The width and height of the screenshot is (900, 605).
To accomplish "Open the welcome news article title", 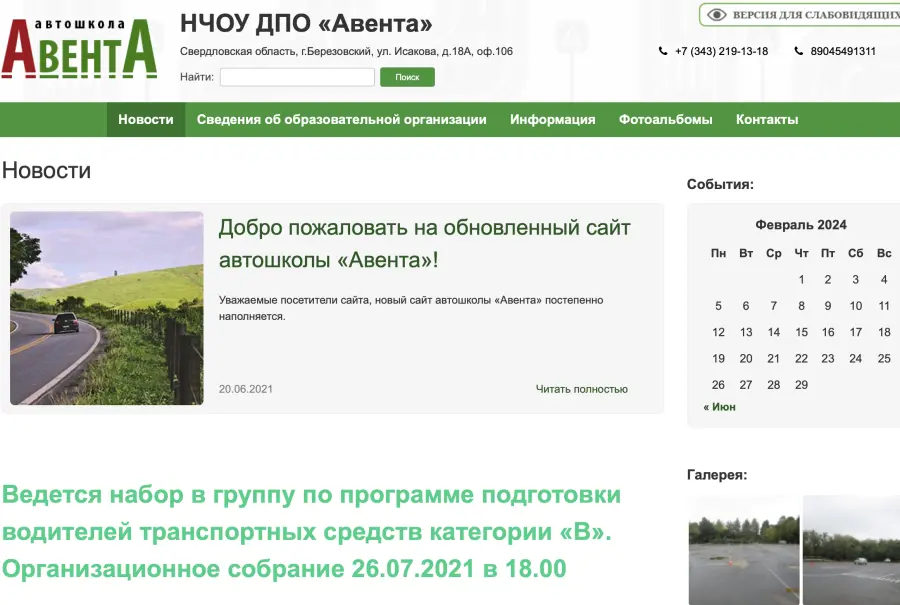I will click(x=424, y=244).
